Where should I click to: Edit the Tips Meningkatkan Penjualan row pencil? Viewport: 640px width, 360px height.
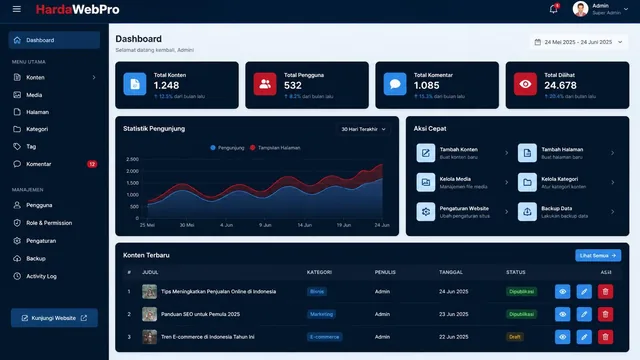point(584,291)
